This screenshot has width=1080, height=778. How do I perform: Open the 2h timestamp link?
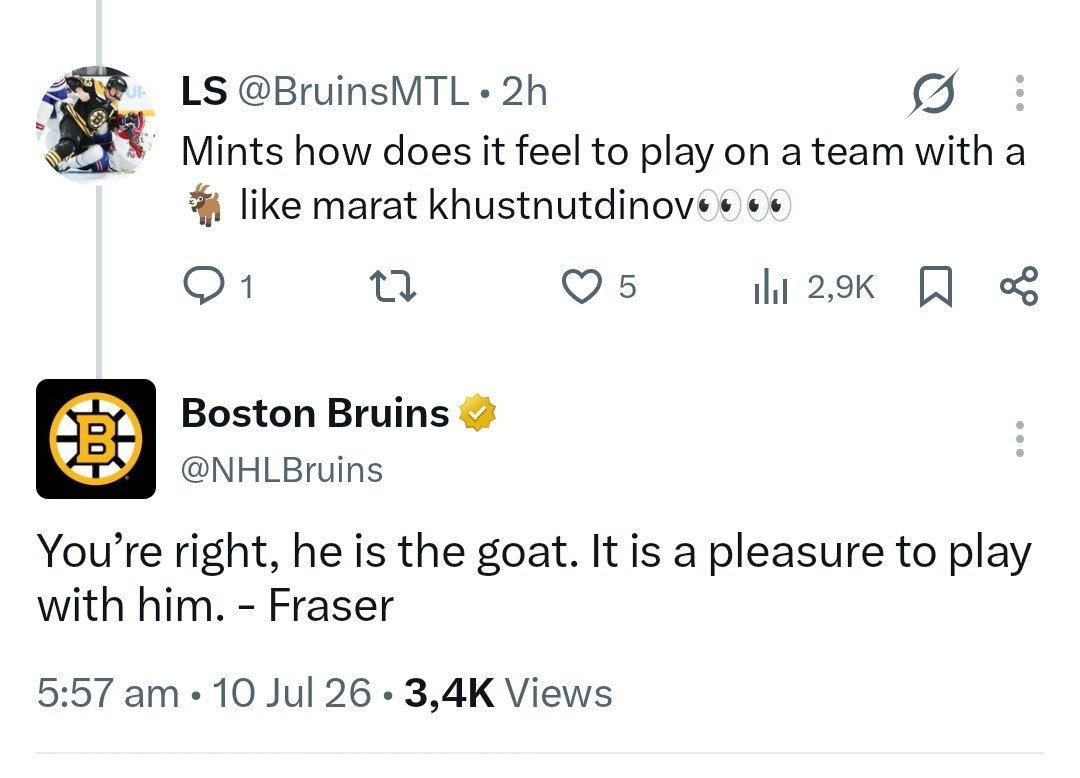(524, 92)
